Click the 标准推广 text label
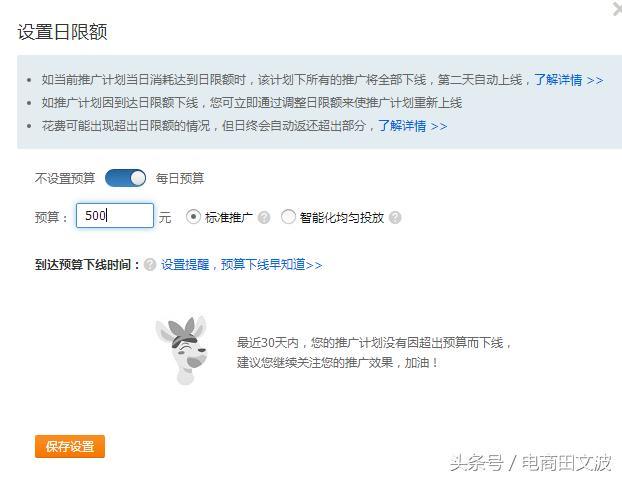The height and width of the screenshot is (478, 622). (x=229, y=217)
